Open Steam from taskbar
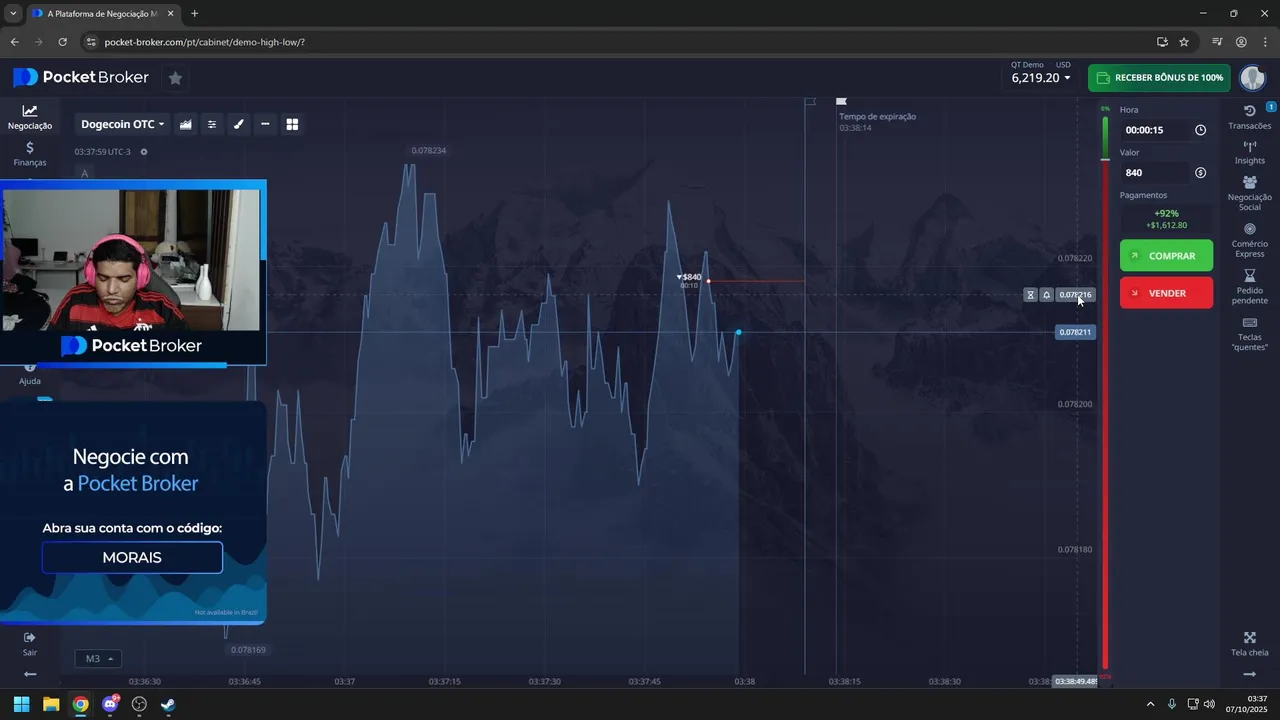1280x720 pixels. tap(168, 704)
